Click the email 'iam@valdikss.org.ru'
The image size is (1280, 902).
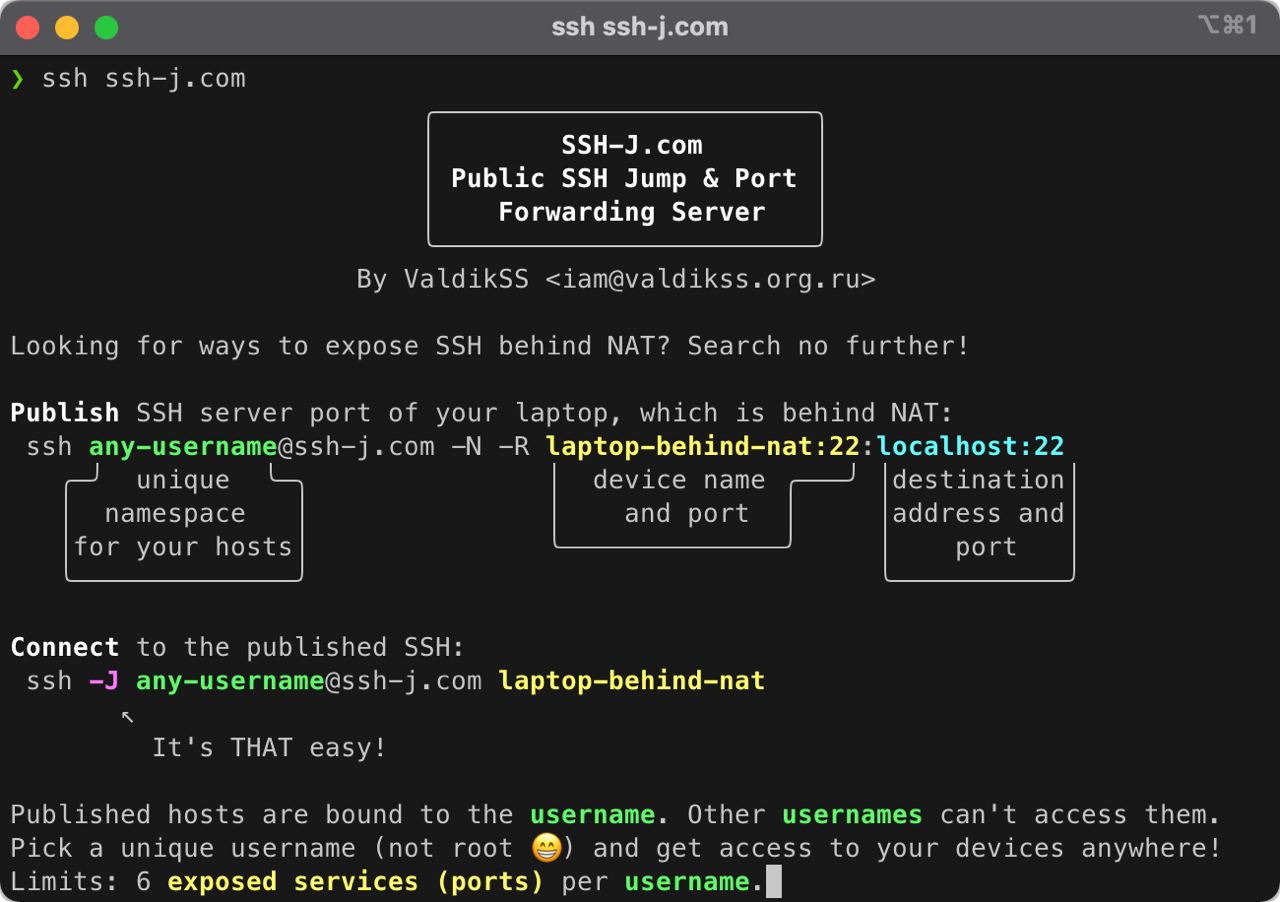[711, 280]
